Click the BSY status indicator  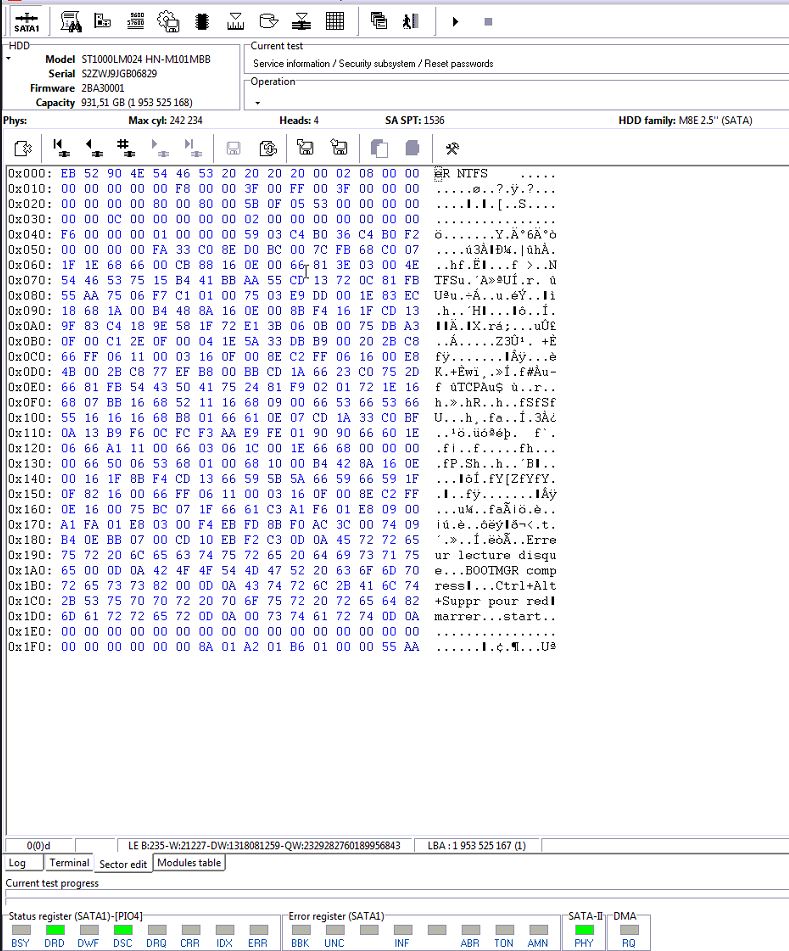(x=21, y=930)
